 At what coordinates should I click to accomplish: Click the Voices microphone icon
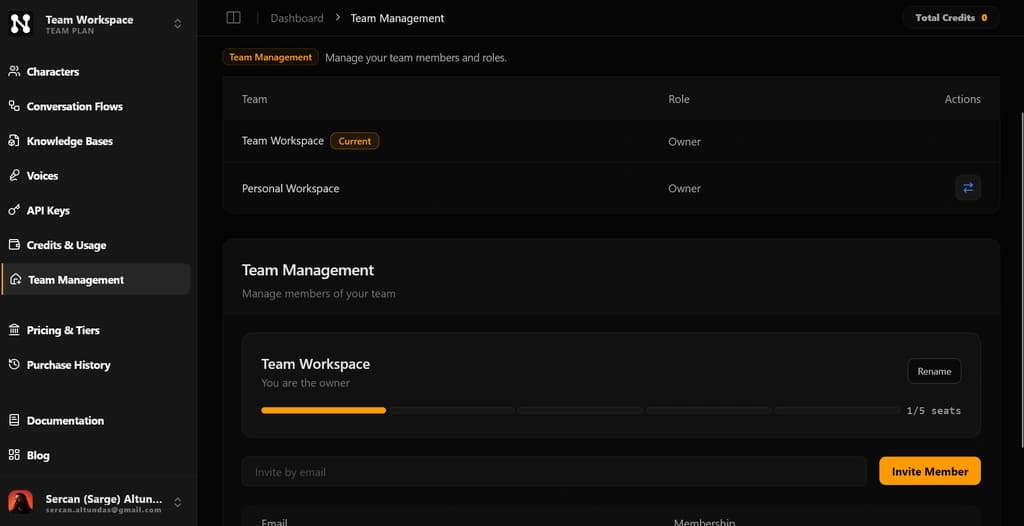pos(14,175)
